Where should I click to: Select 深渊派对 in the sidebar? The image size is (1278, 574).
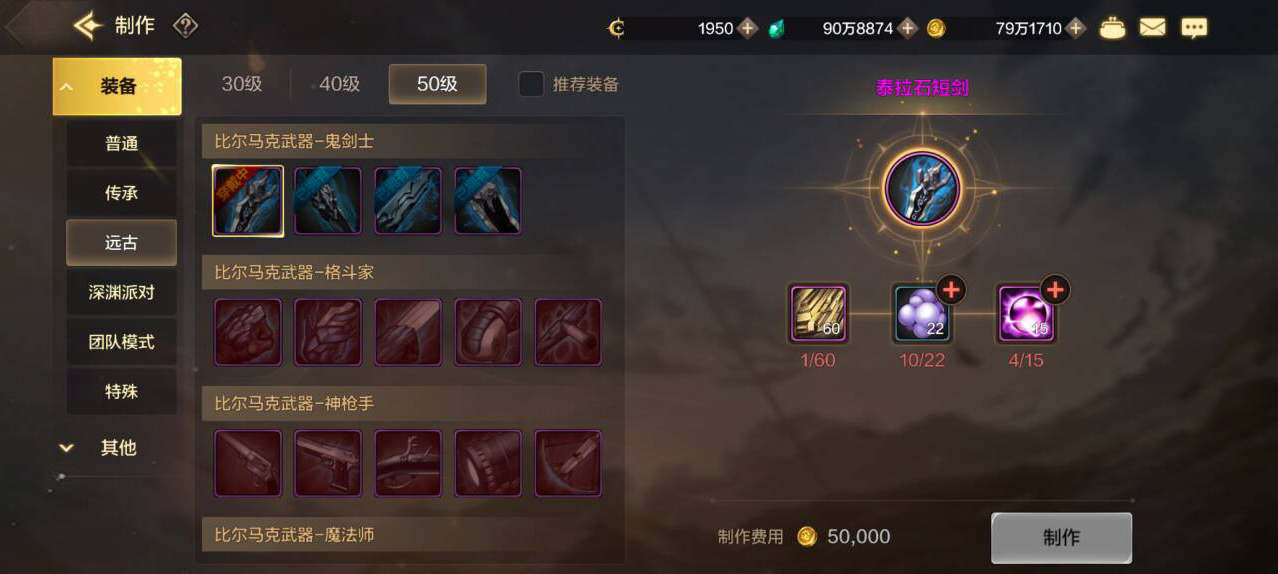coord(122,293)
